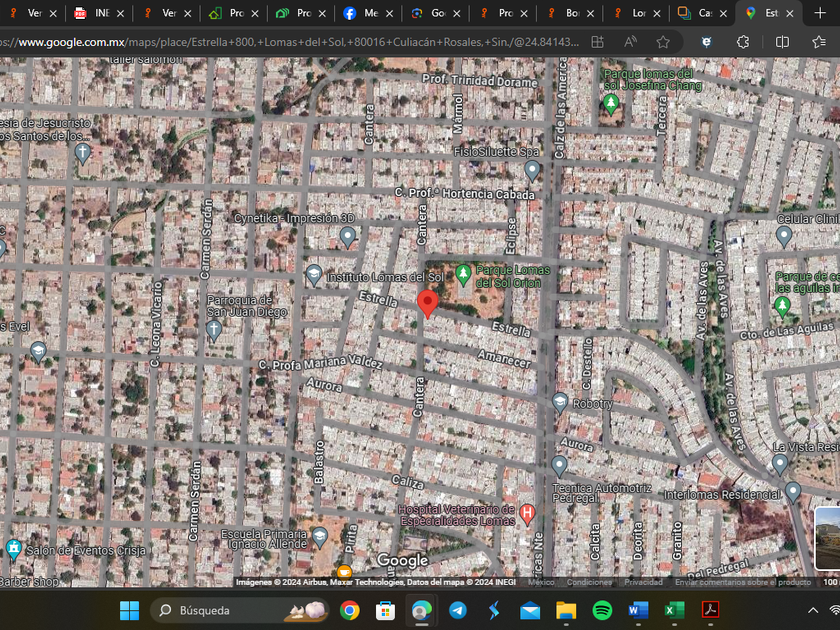
Task: Click the Robotry place marker
Action: tap(560, 402)
